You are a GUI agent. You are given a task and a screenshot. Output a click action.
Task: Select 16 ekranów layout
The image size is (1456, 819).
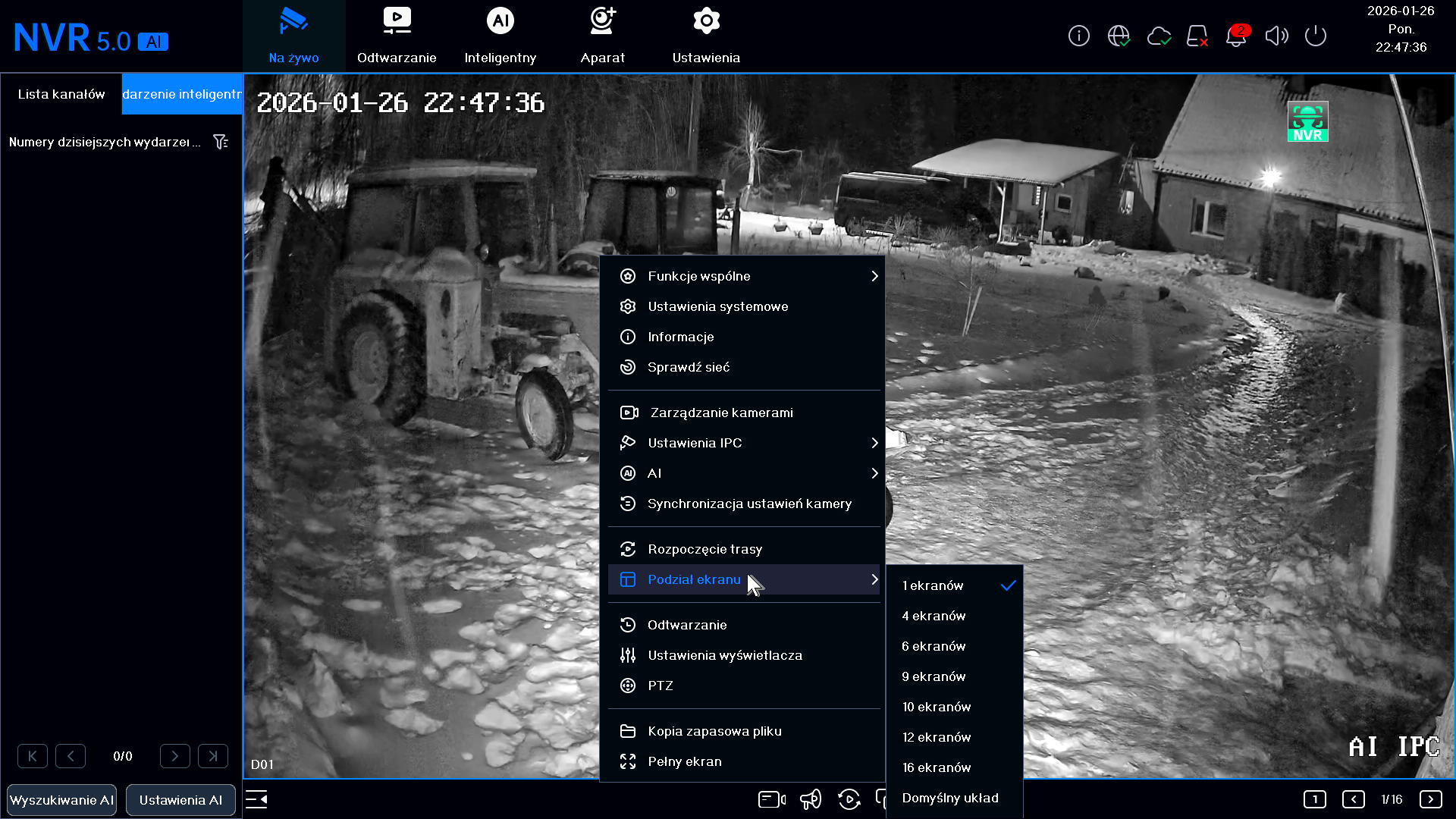(955, 767)
